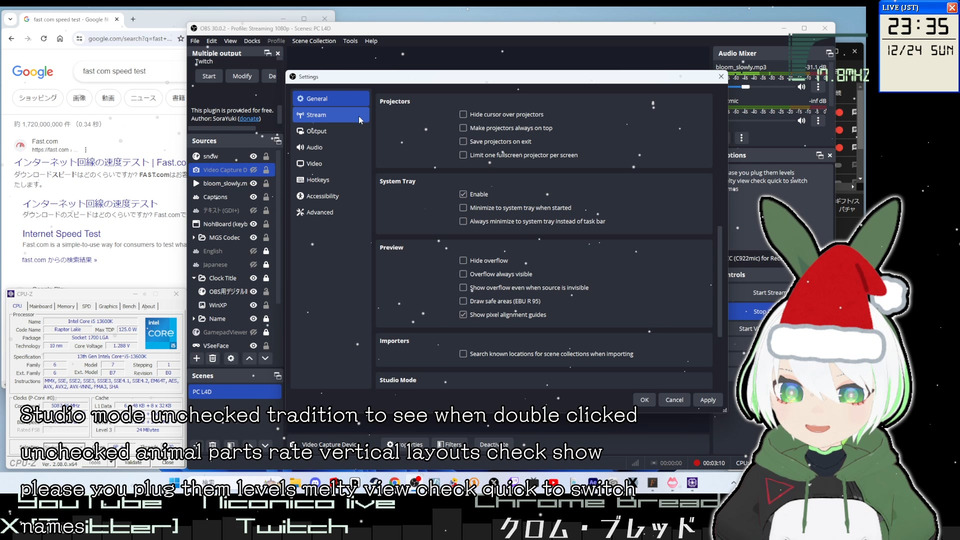This screenshot has height=540, width=960.
Task: Float the Scenes dock icon
Action: 277,376
